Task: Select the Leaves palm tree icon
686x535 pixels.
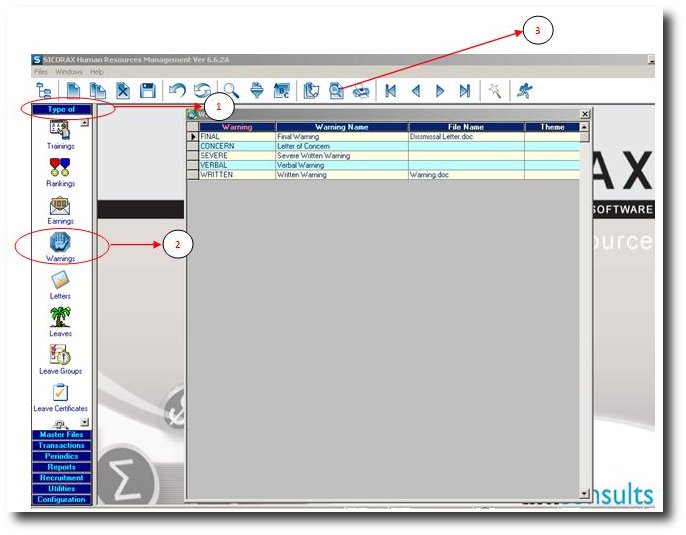Action: coord(60,318)
